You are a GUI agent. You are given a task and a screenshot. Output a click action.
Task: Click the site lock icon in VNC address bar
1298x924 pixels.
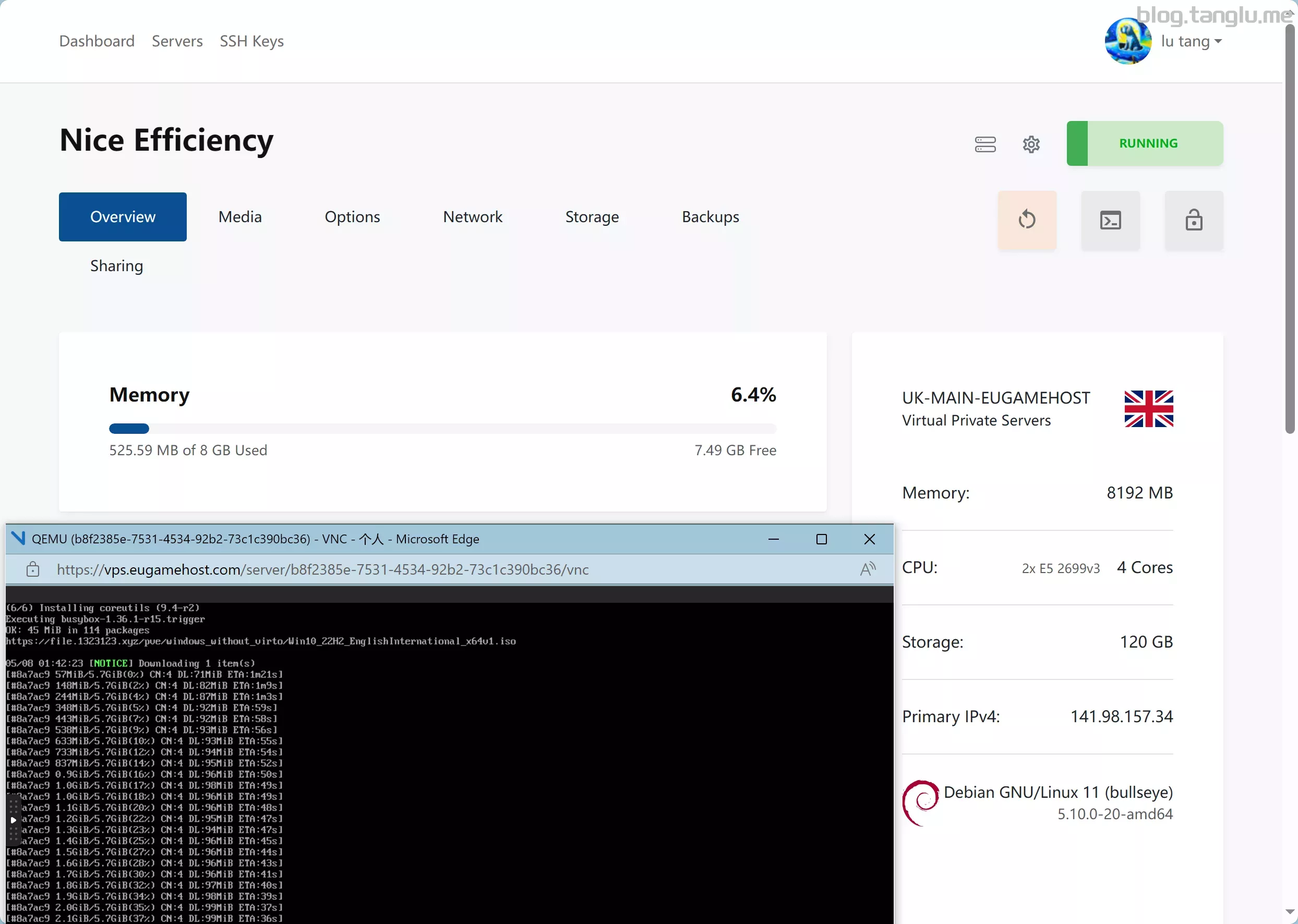pyautogui.click(x=33, y=569)
